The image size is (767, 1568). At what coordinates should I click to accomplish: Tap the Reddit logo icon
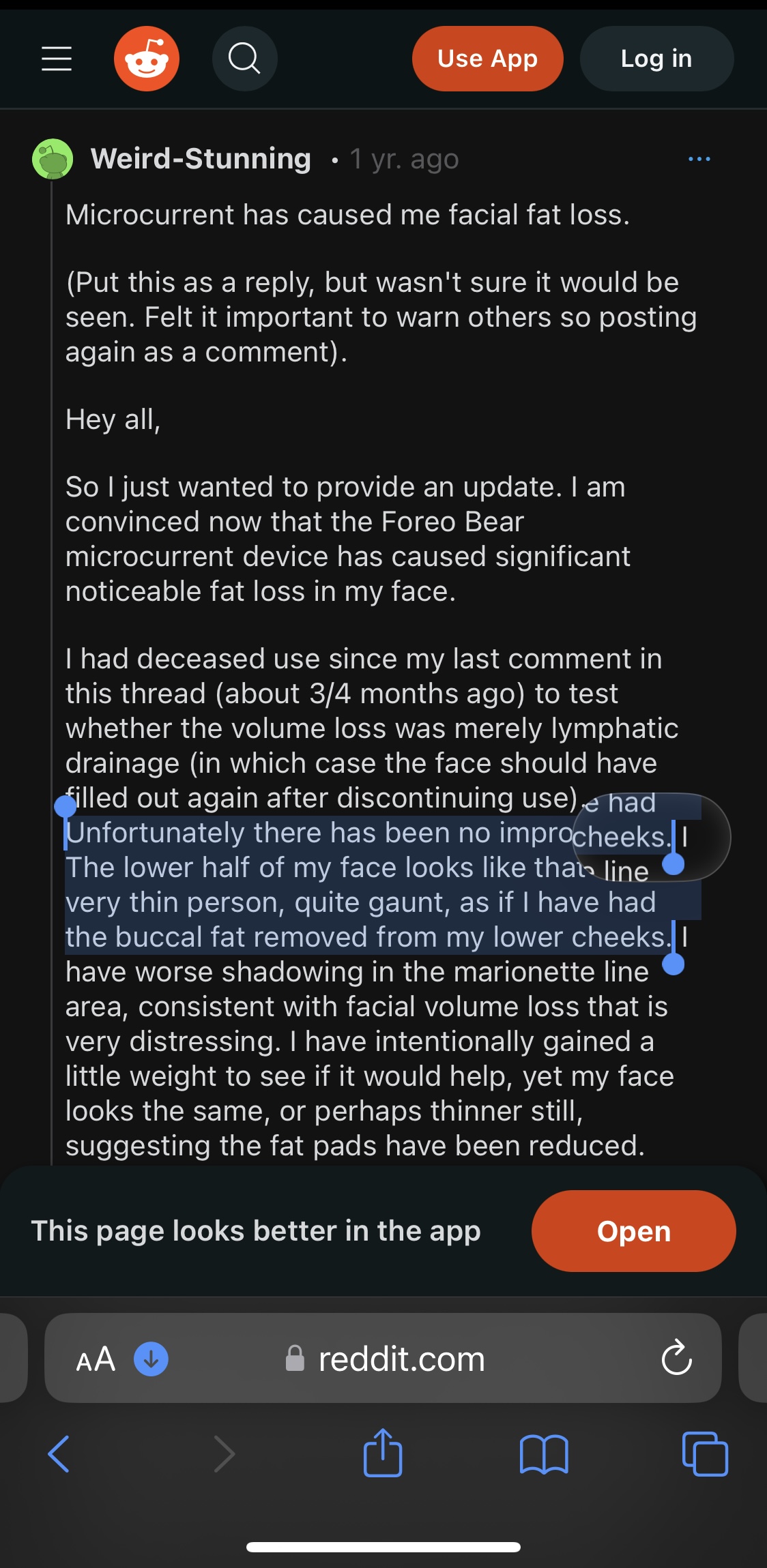click(147, 59)
